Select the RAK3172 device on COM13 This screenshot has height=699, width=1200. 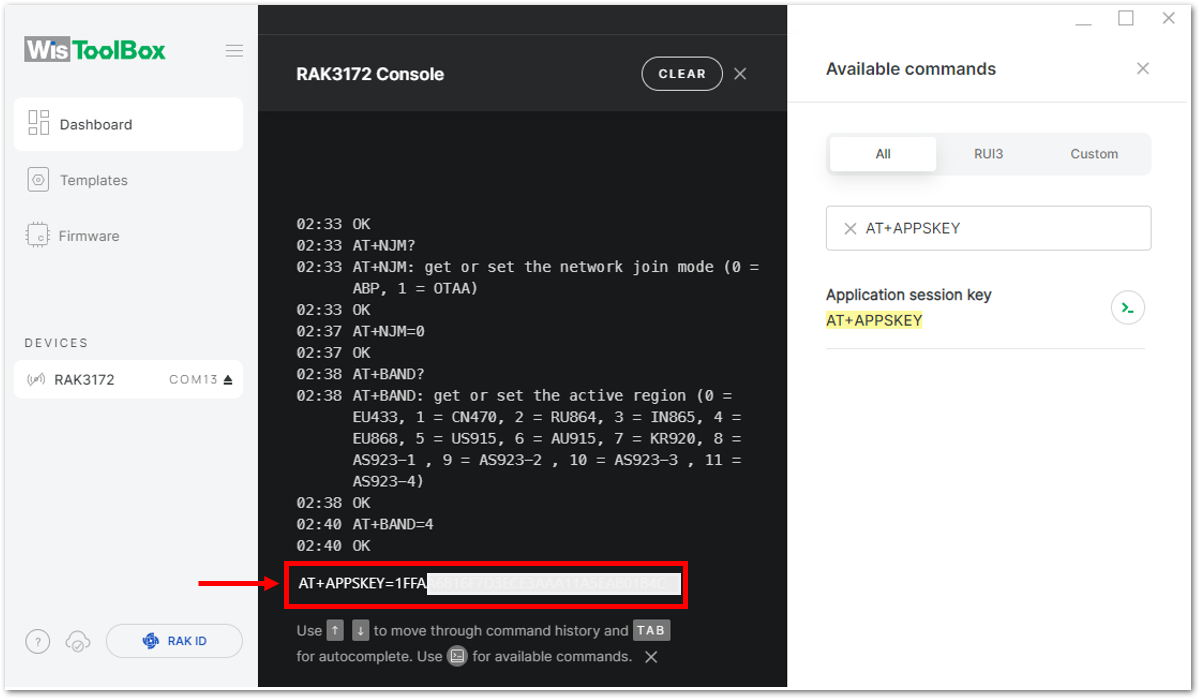pos(128,380)
